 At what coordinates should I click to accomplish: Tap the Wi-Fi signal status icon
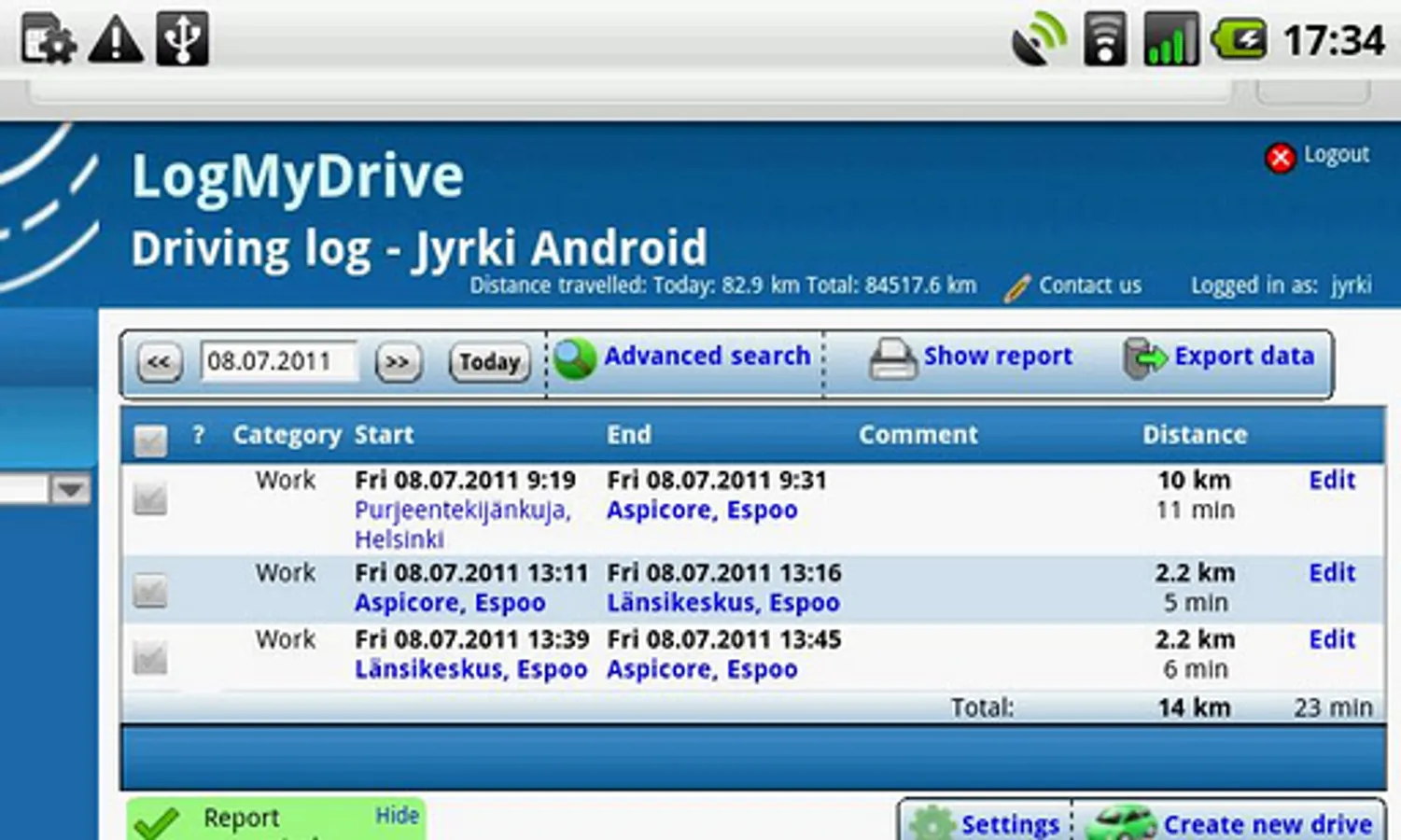pyautogui.click(x=1104, y=40)
